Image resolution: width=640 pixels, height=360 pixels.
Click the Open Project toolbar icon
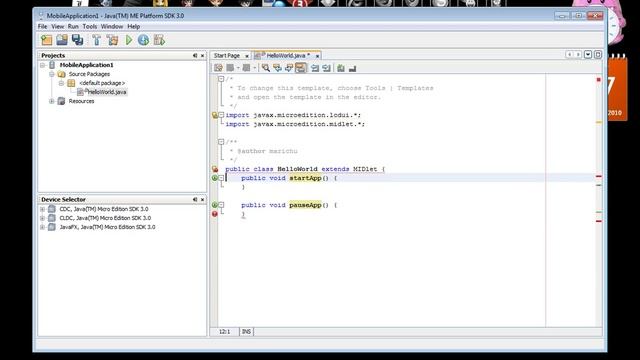point(62,40)
